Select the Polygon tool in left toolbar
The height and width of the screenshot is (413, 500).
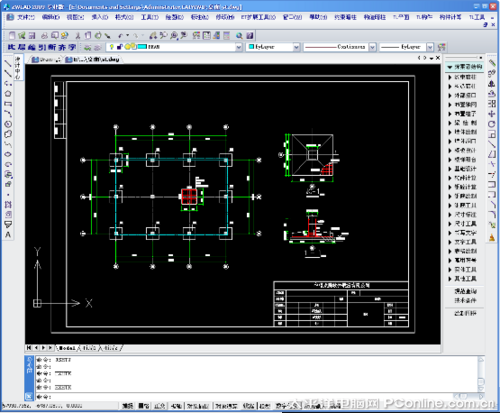click(x=8, y=94)
